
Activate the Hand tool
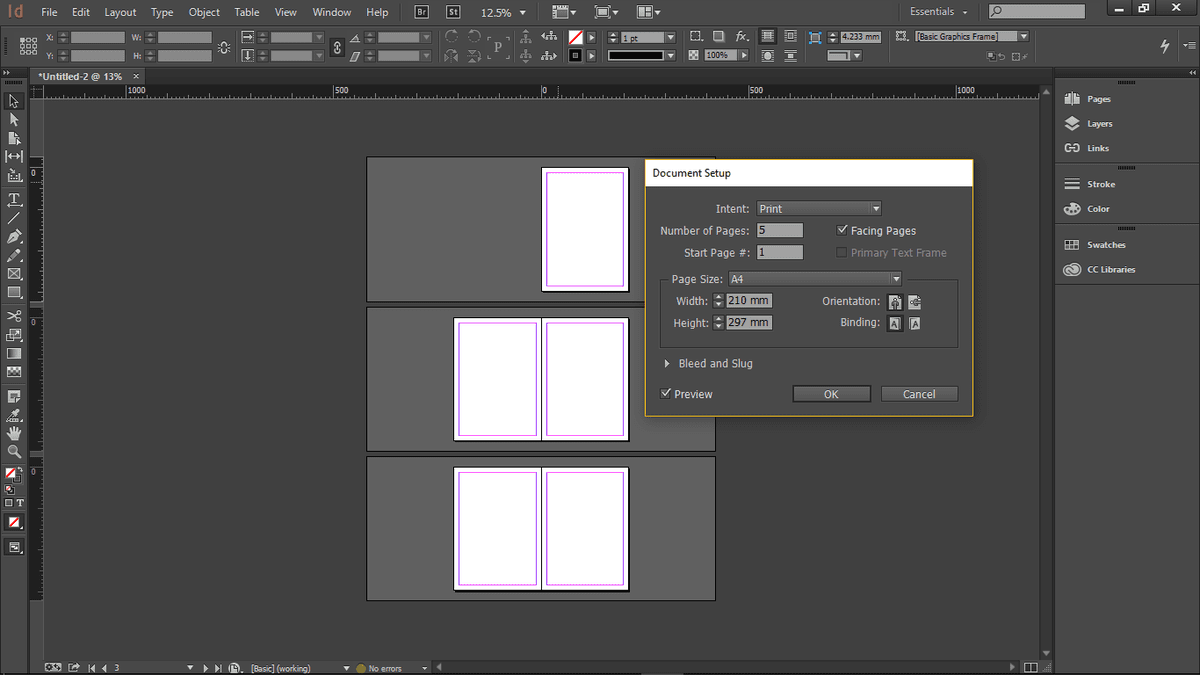[x=15, y=433]
